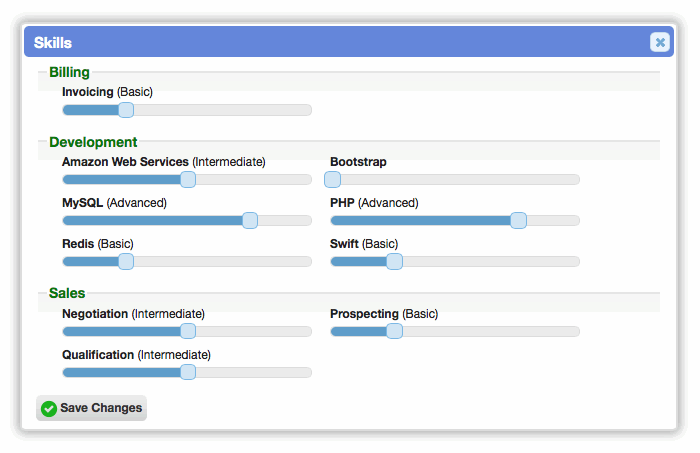Click the Save Changes button label
Viewport: 700px width, 453px height.
(x=101, y=408)
